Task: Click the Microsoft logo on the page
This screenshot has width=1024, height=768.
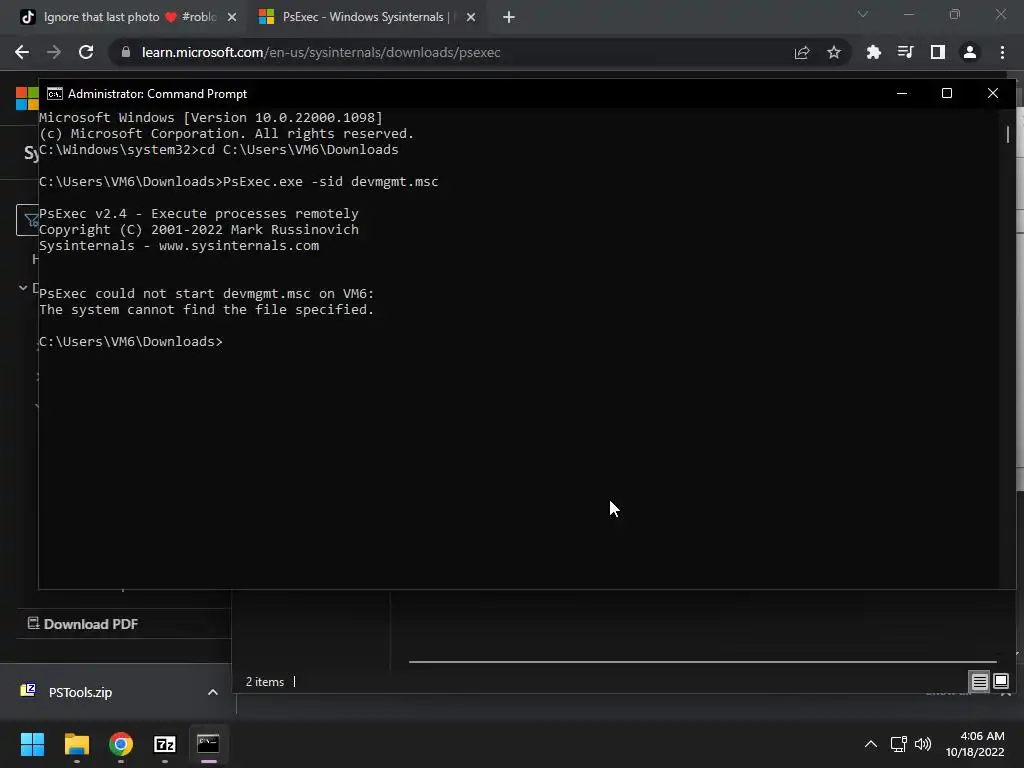Action: coord(27,99)
